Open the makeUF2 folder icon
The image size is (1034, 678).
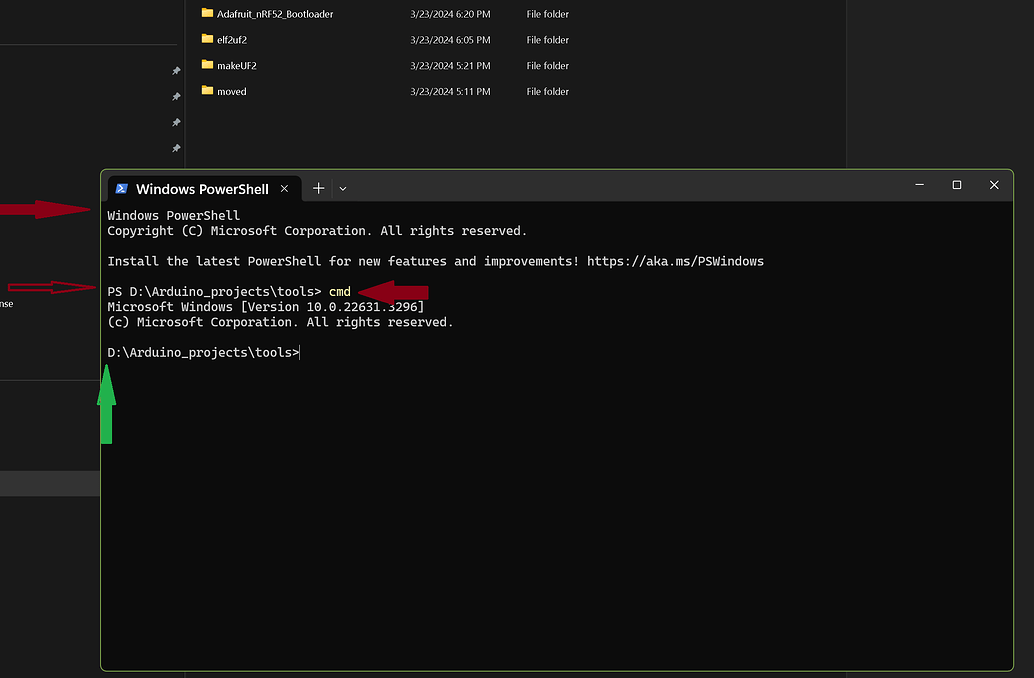point(205,65)
